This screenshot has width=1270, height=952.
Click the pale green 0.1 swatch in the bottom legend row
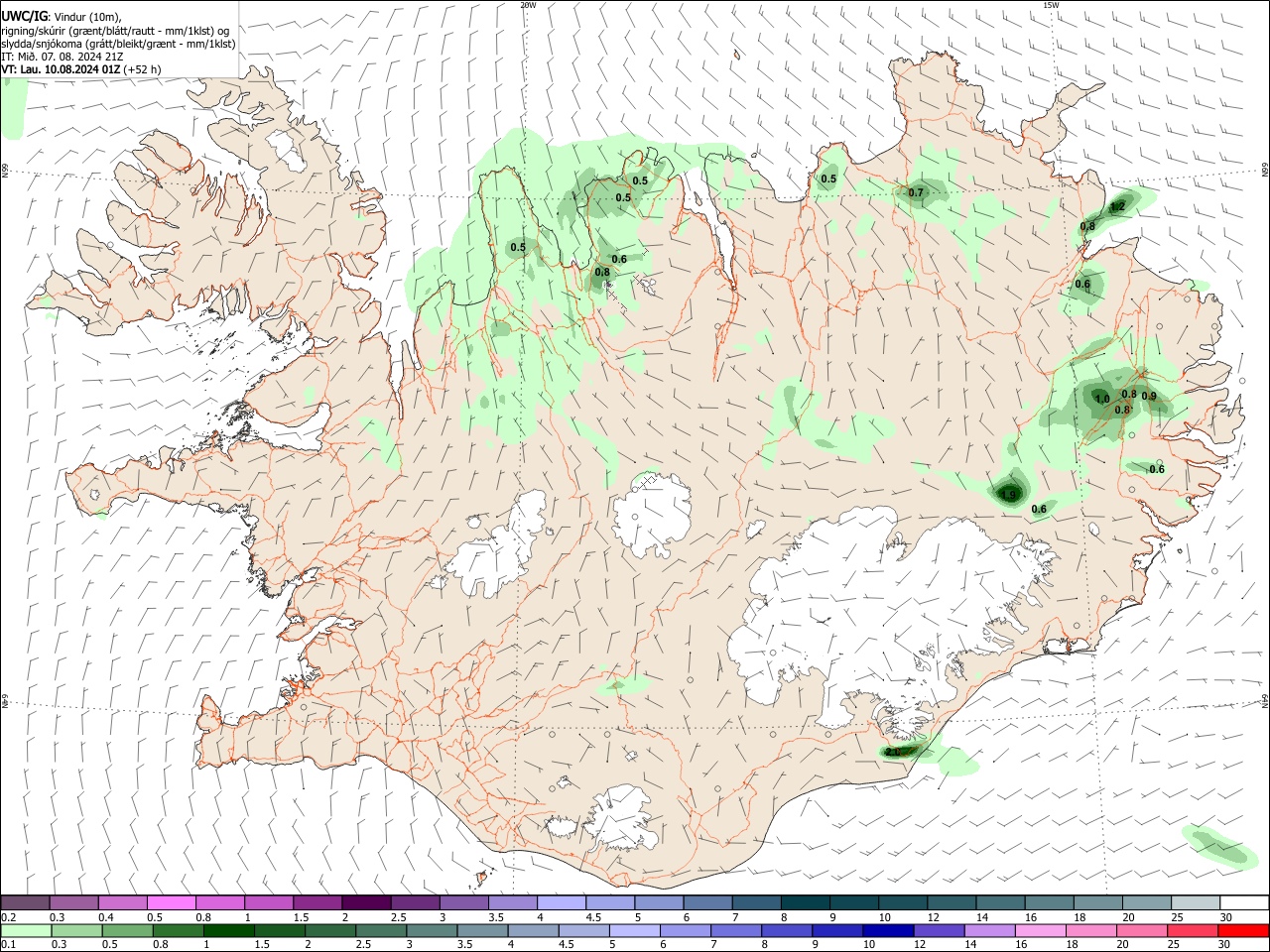click(x=25, y=930)
